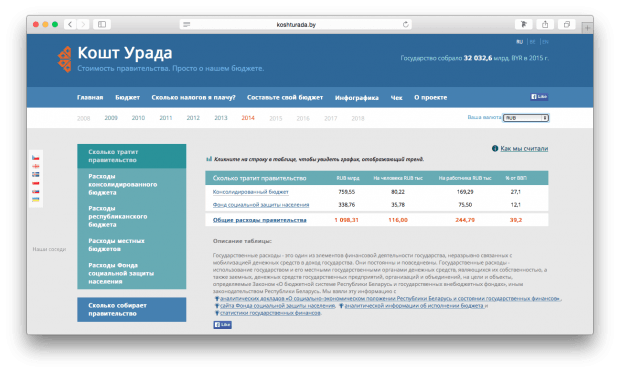This screenshot has width=620, height=373.
Task: Open the Czech flag neighbor site
Action: 36,158
